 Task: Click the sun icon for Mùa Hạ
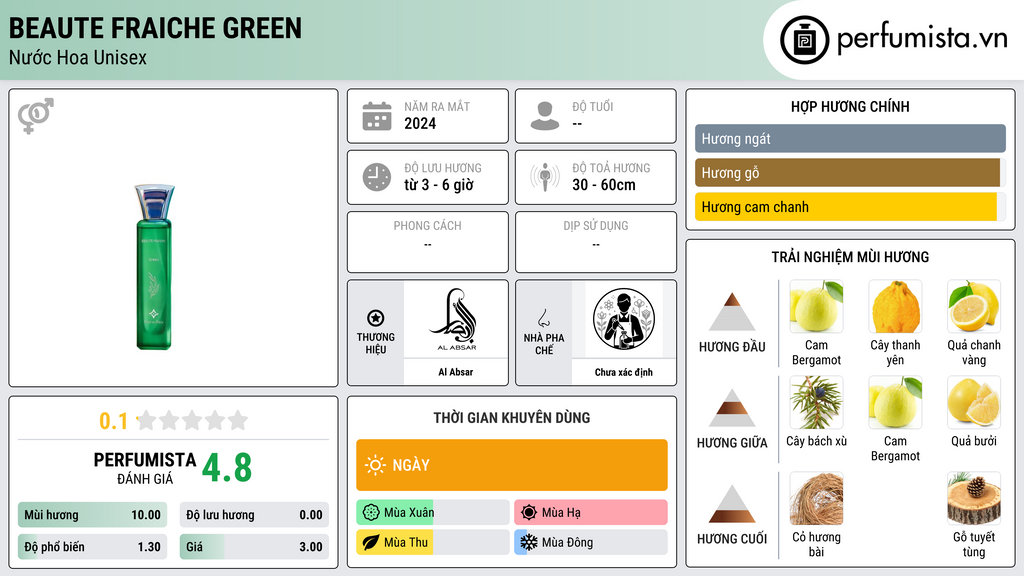[529, 513]
